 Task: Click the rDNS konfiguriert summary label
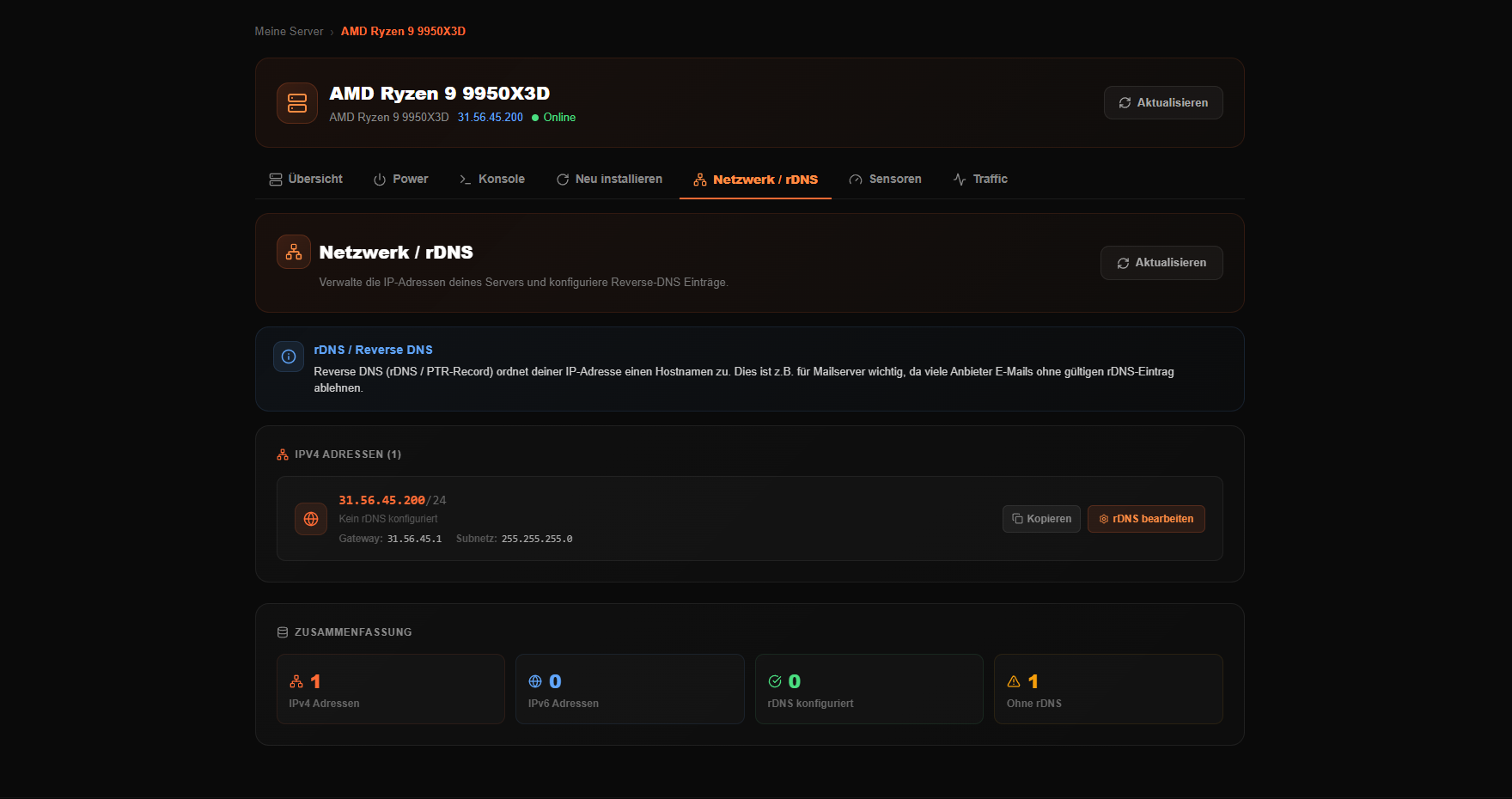tap(811, 704)
